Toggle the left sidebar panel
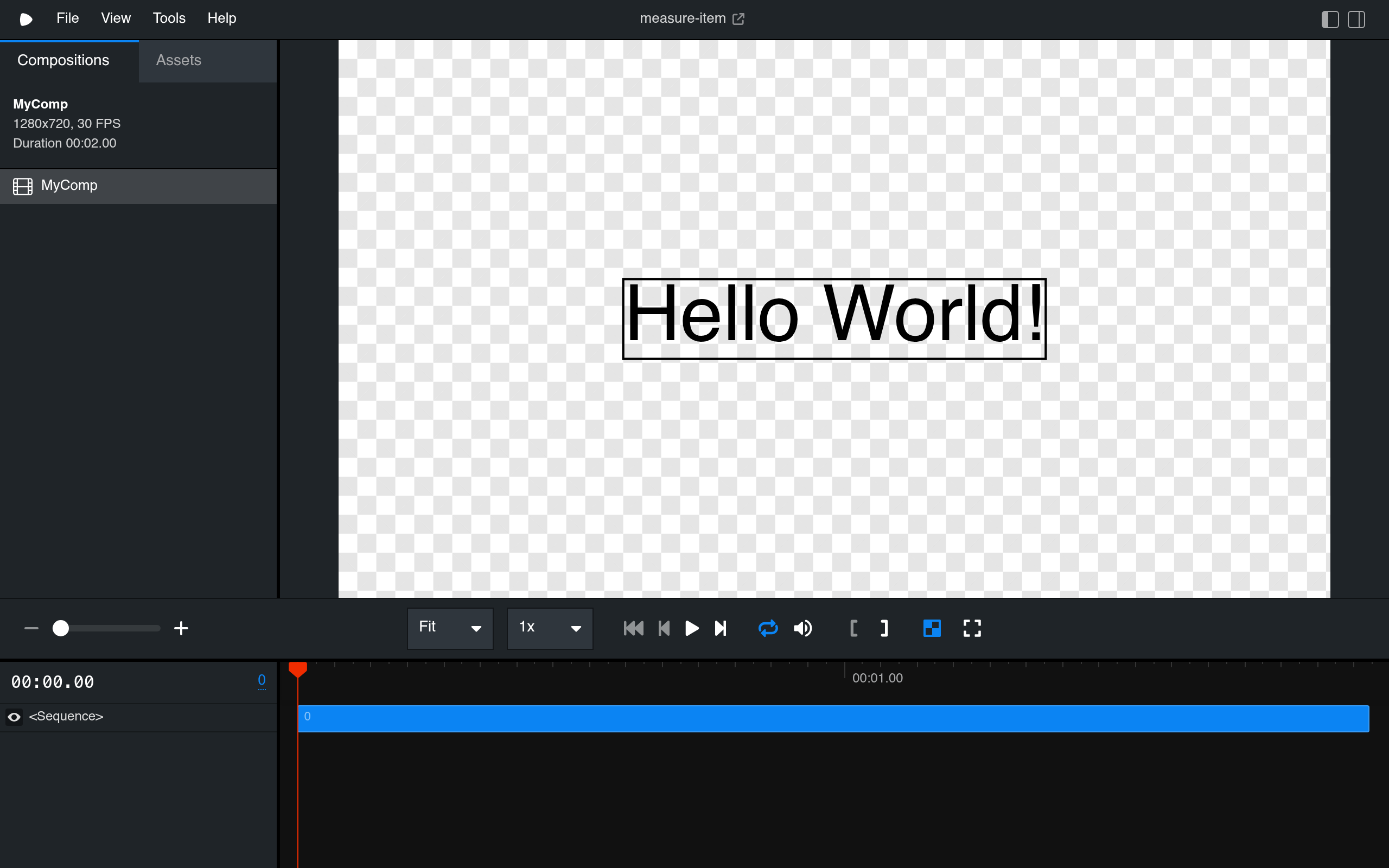Screen dimensions: 1389x868 pyautogui.click(x=1330, y=19)
